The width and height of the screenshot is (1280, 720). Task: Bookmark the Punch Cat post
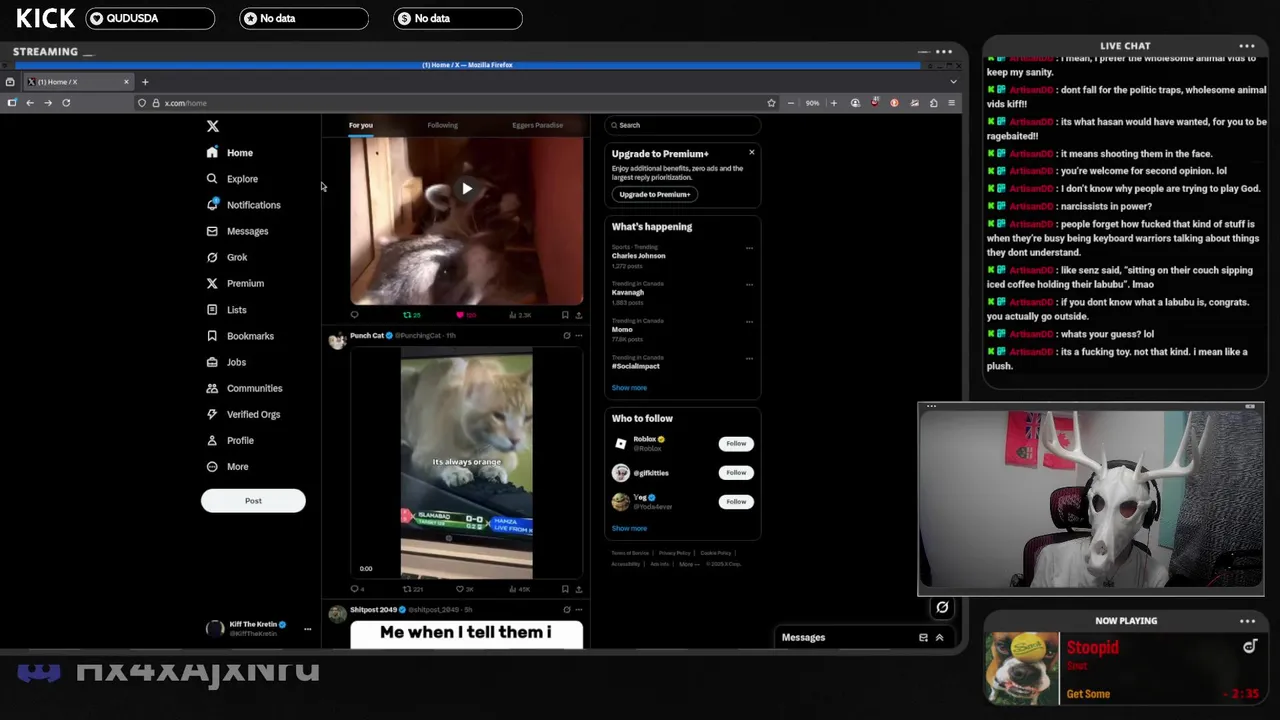[565, 589]
